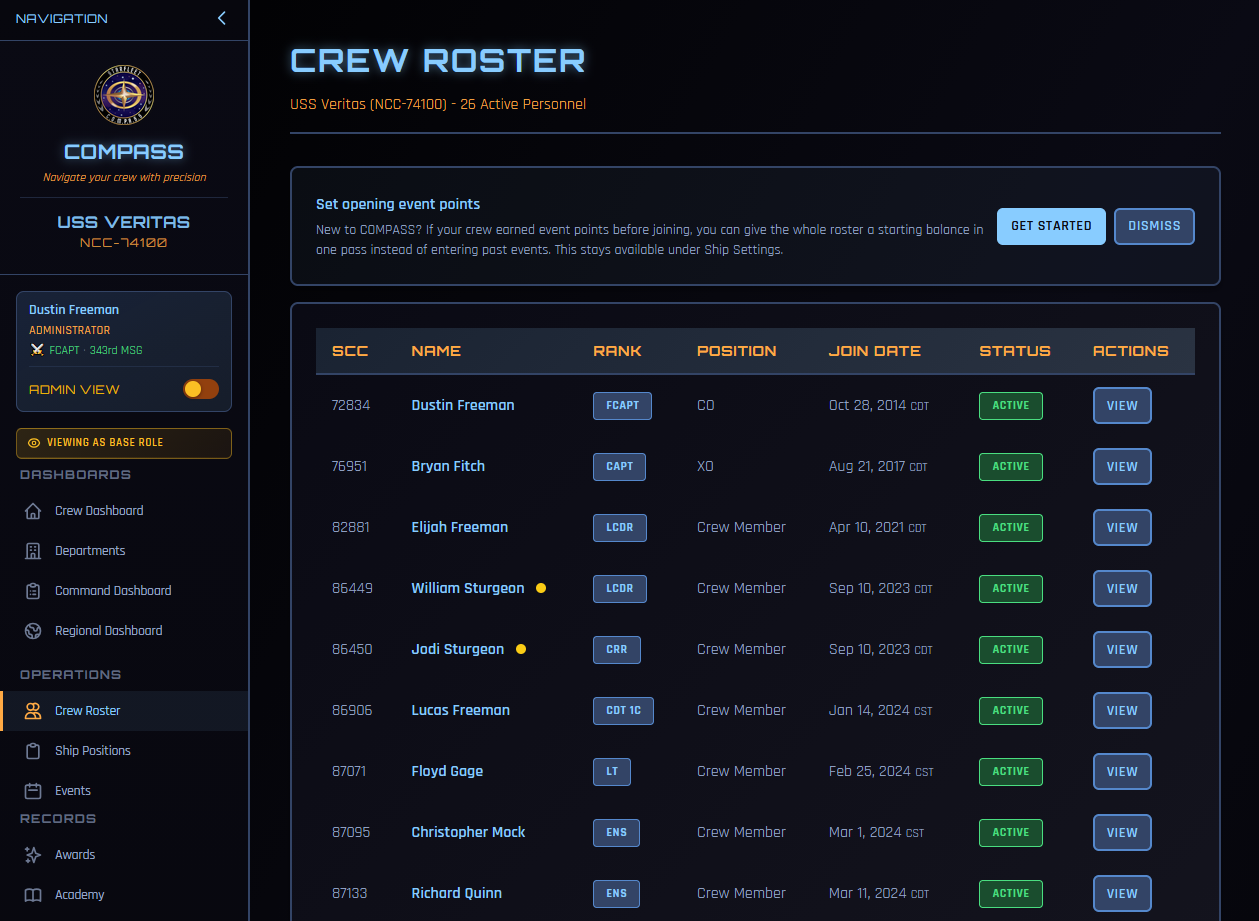Click View for William Sturgeon
Viewport: 1259px width, 921px height.
tap(1122, 589)
